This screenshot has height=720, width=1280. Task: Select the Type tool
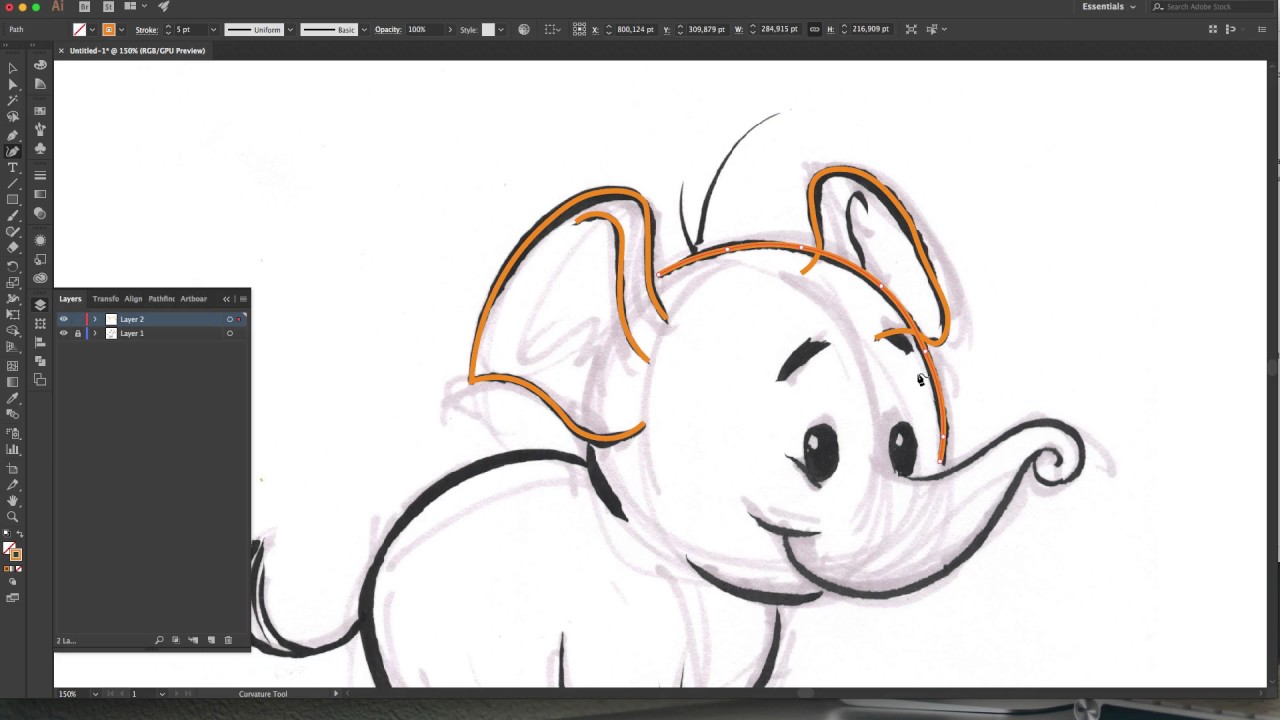tap(12, 168)
